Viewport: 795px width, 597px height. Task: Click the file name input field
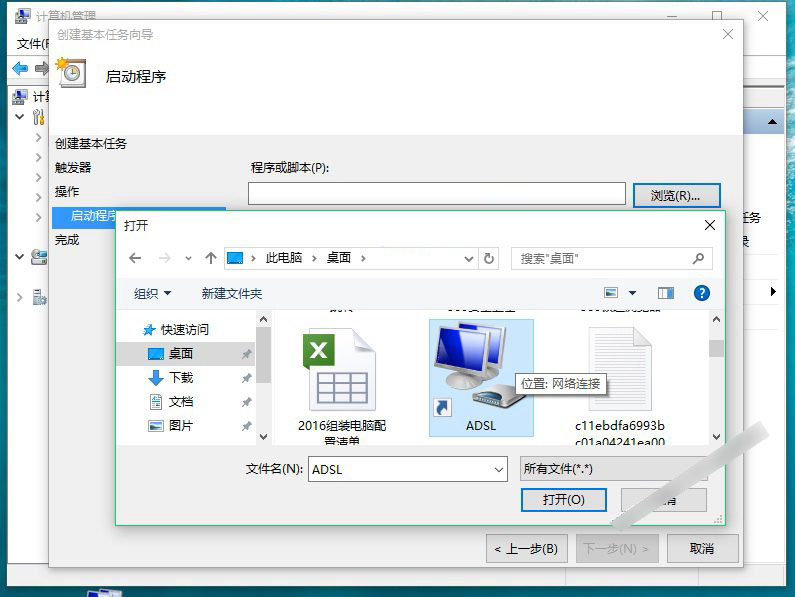pos(400,469)
